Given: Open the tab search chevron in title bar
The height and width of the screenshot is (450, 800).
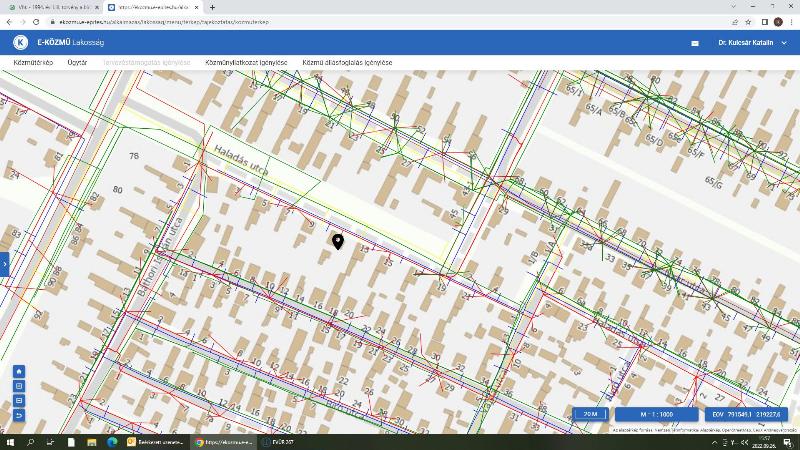Looking at the screenshot, I should [734, 7].
